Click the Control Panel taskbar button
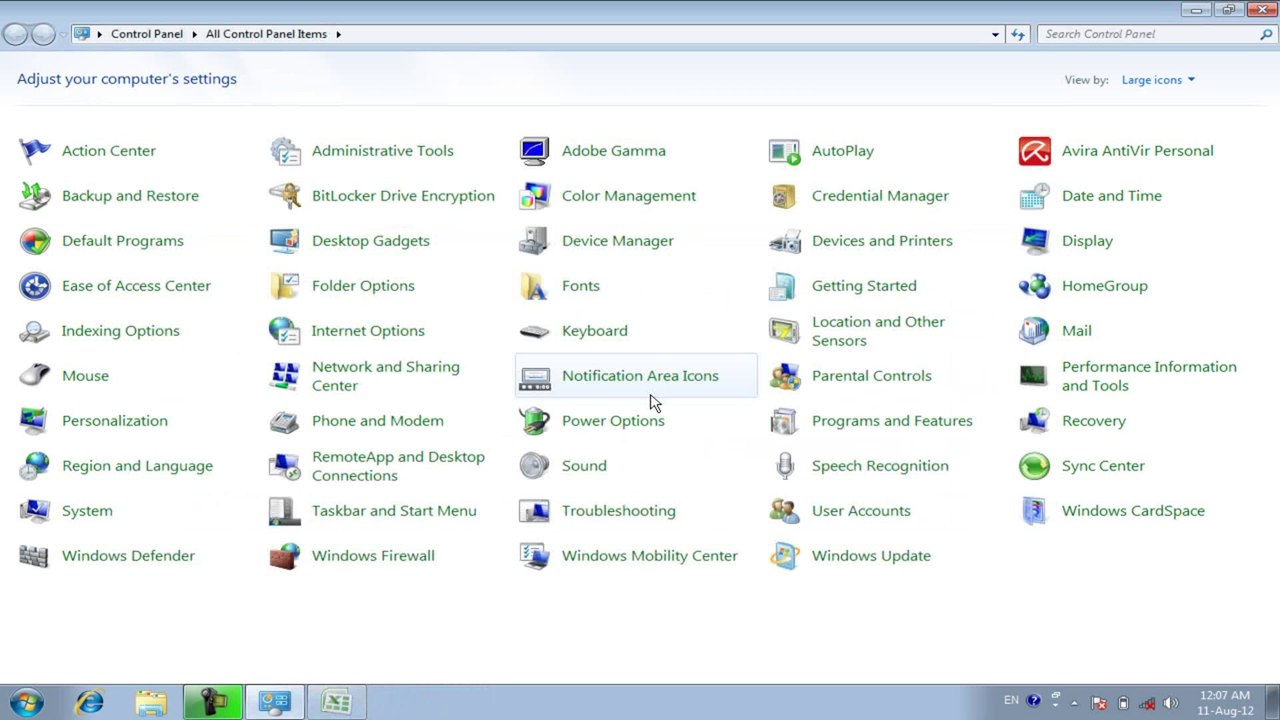1280x720 pixels. (275, 702)
